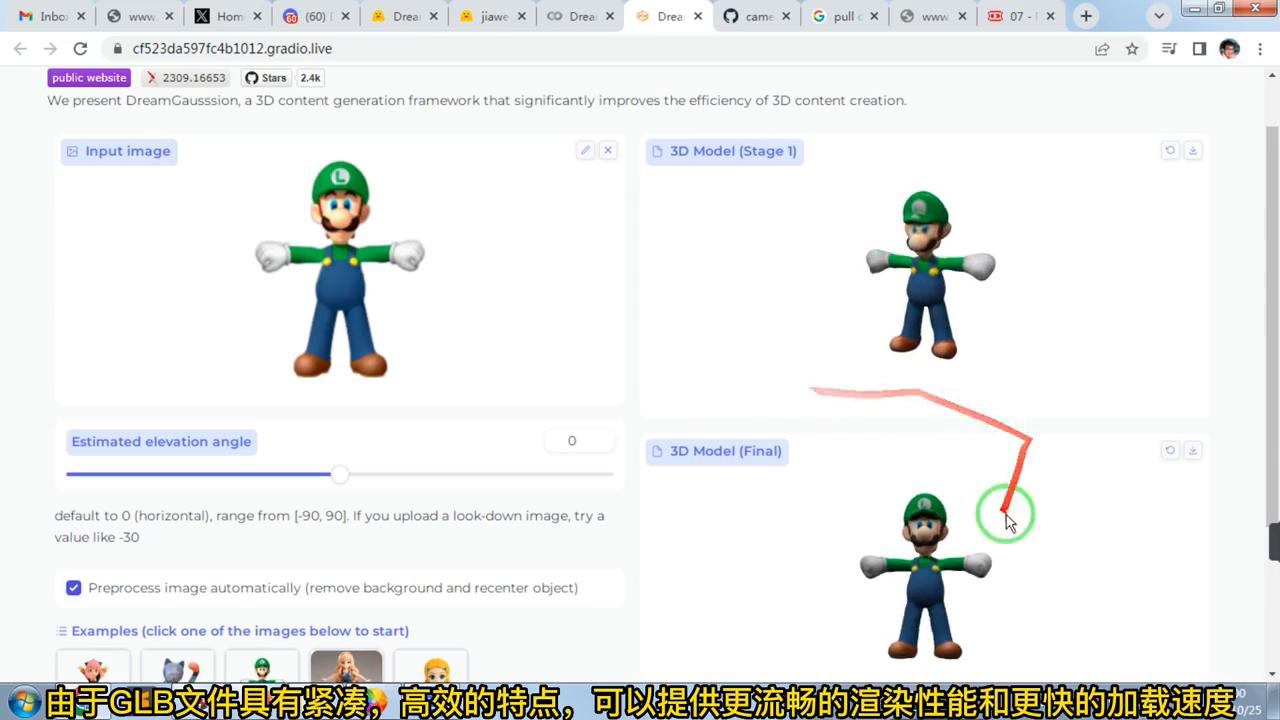Click the site lock icon in address bar
Image resolution: width=1280 pixels, height=720 pixels.
(x=116, y=49)
